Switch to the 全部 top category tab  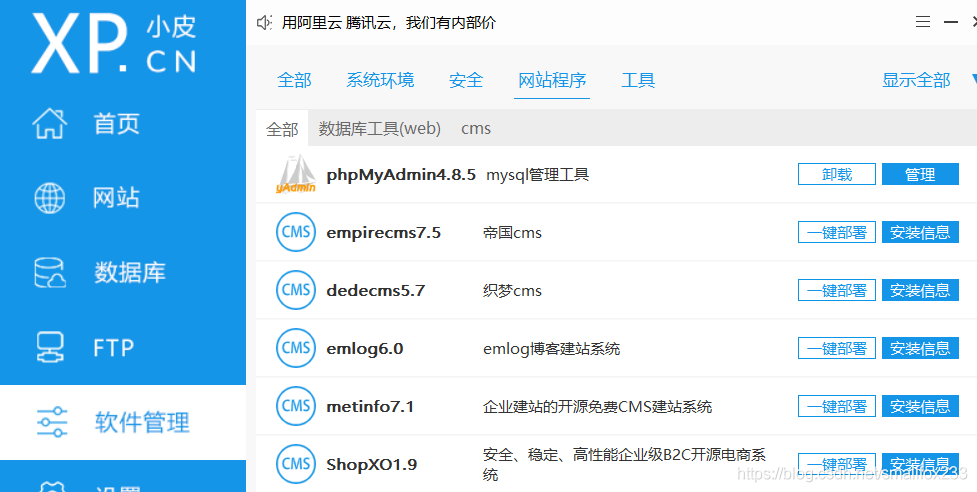click(294, 80)
